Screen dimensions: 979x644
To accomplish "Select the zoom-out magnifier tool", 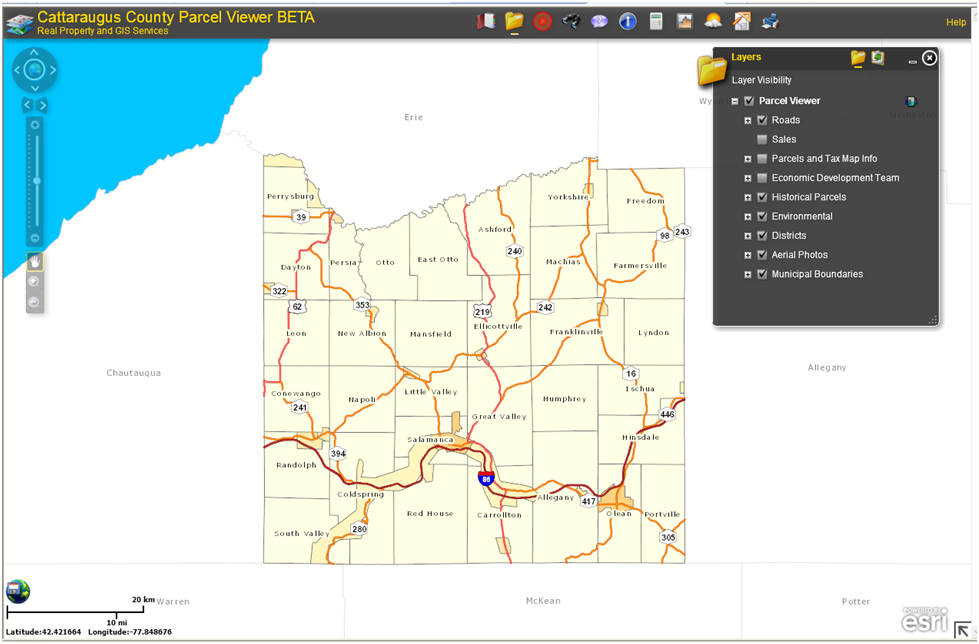I will tap(34, 303).
